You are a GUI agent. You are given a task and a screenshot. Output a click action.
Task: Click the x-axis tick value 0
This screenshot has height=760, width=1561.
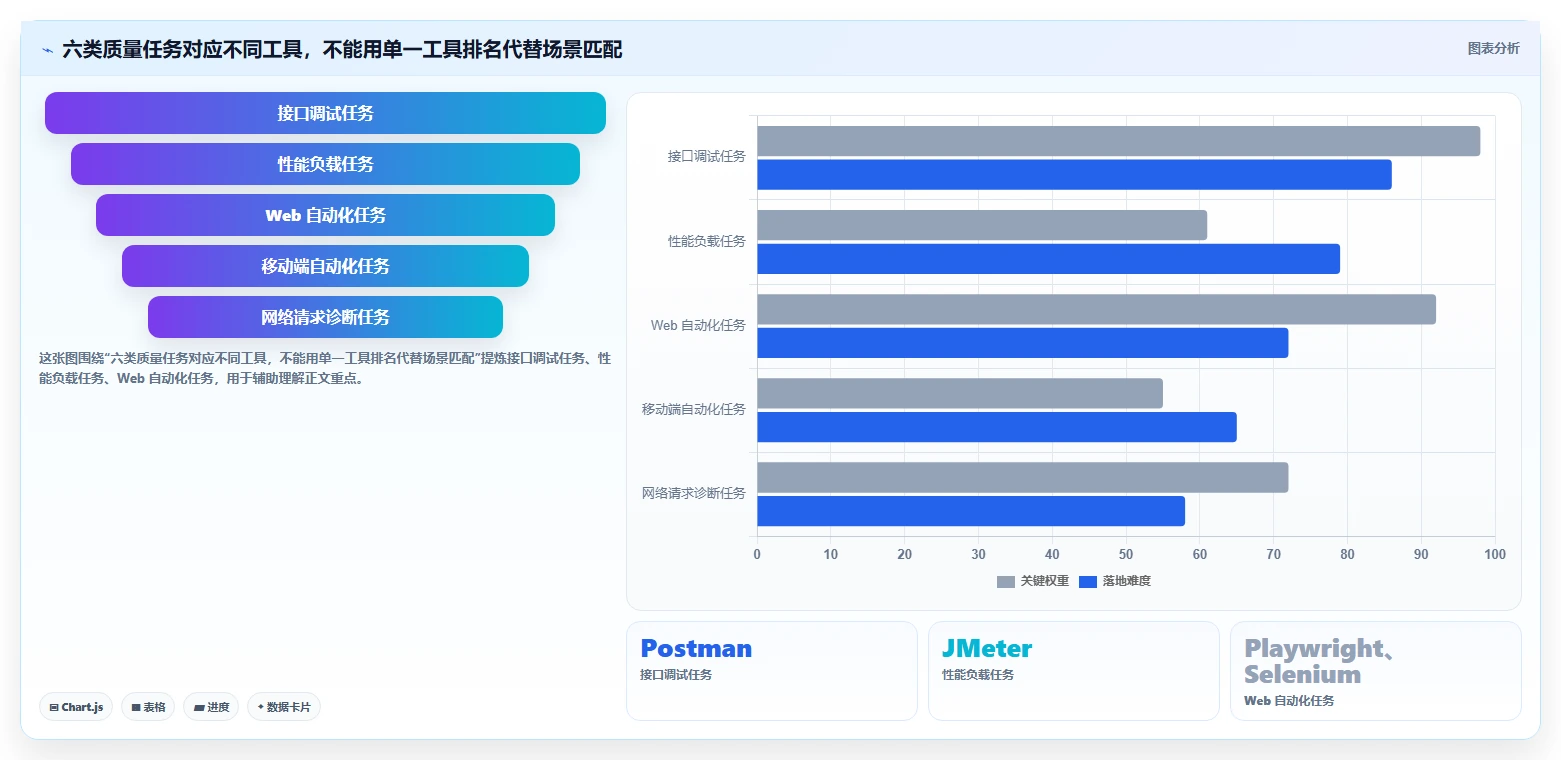click(x=757, y=555)
